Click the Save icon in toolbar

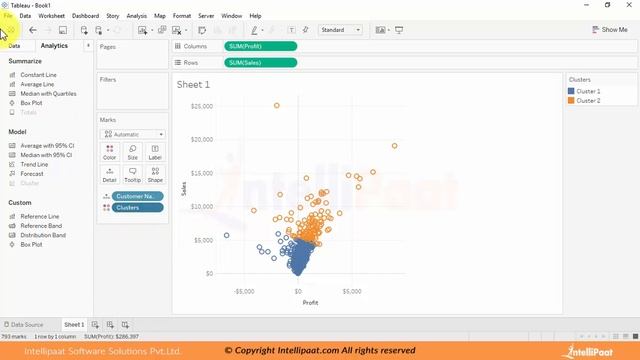63,30
